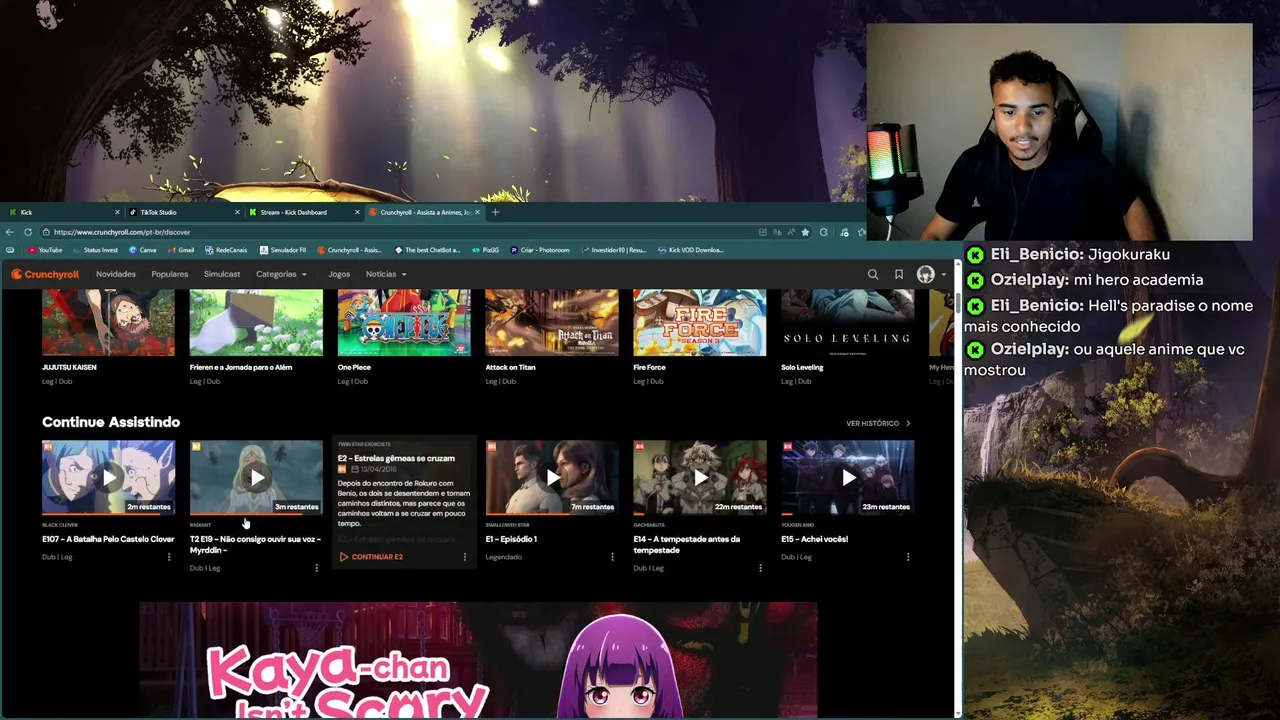This screenshot has height=720, width=1280.
Task: Open the profile avatar menu
Action: [x=930, y=274]
